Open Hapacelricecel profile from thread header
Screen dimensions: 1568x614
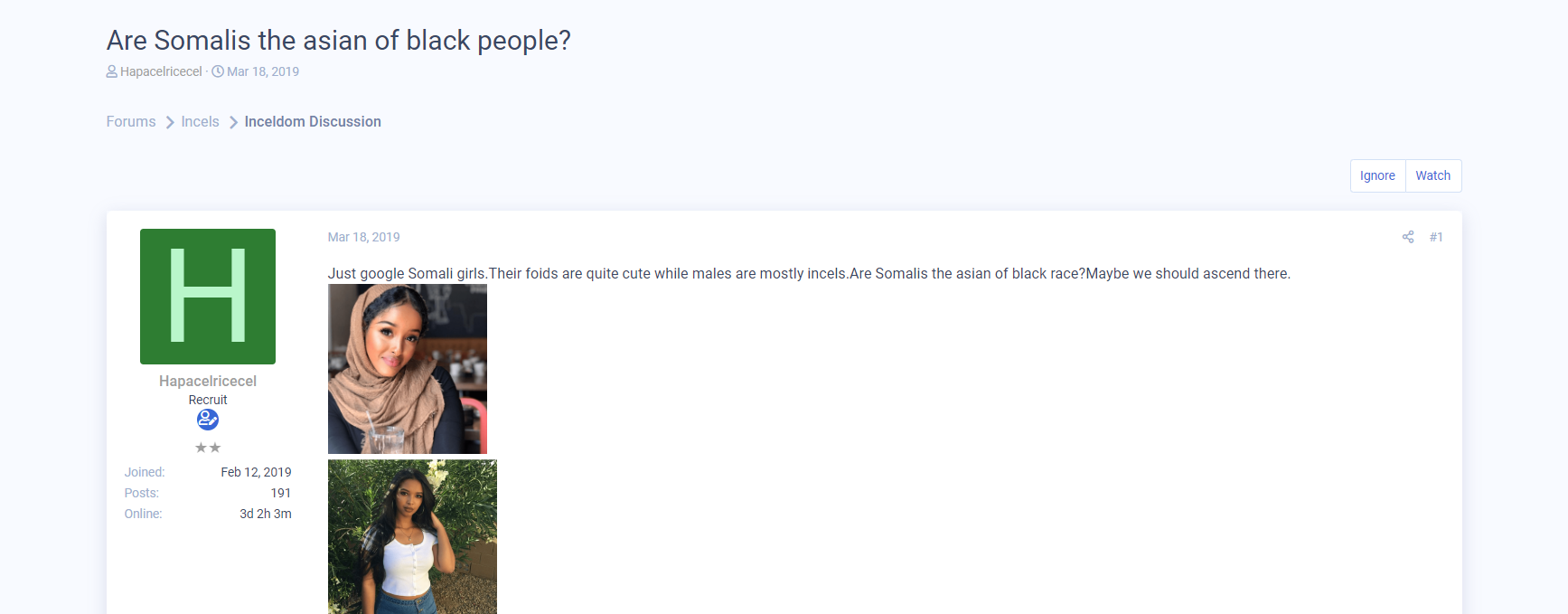click(161, 71)
